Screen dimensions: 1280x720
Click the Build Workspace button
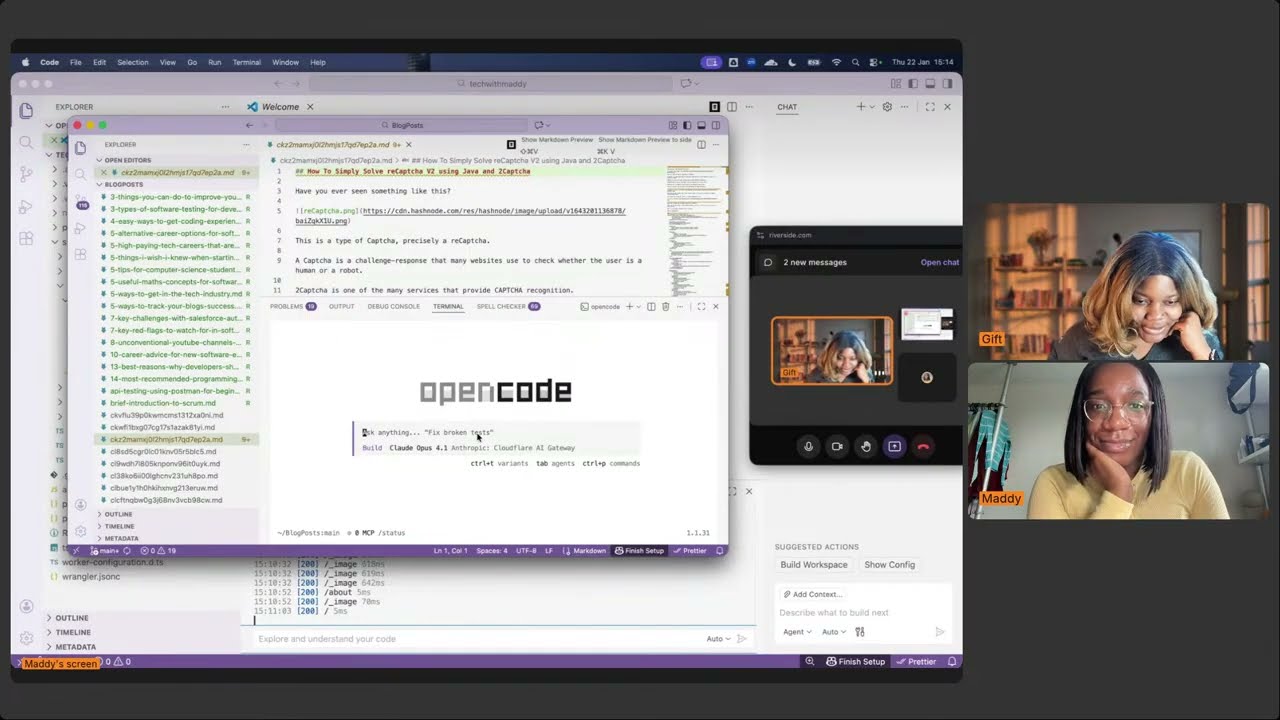[813, 564]
